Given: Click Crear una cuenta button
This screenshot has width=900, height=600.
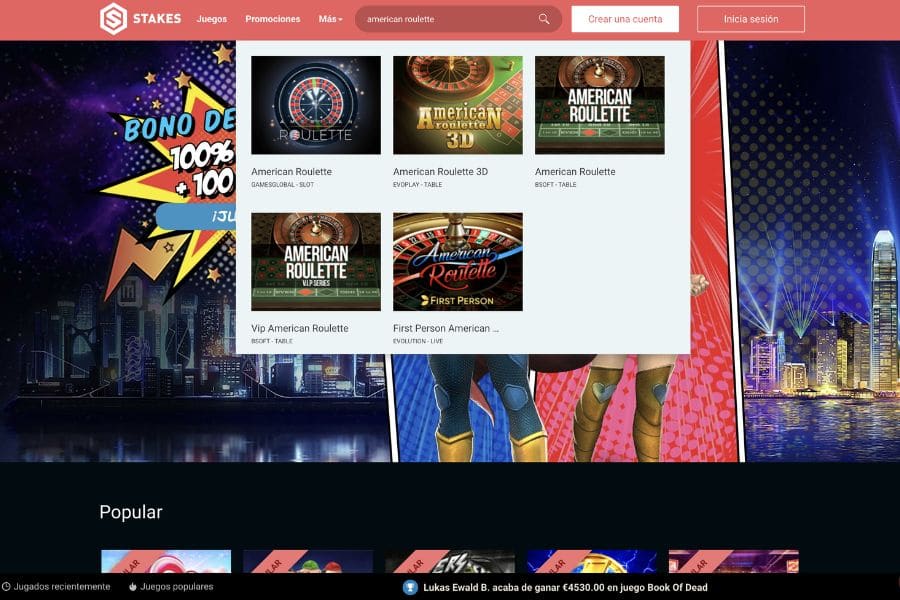Looking at the screenshot, I should tap(625, 19).
